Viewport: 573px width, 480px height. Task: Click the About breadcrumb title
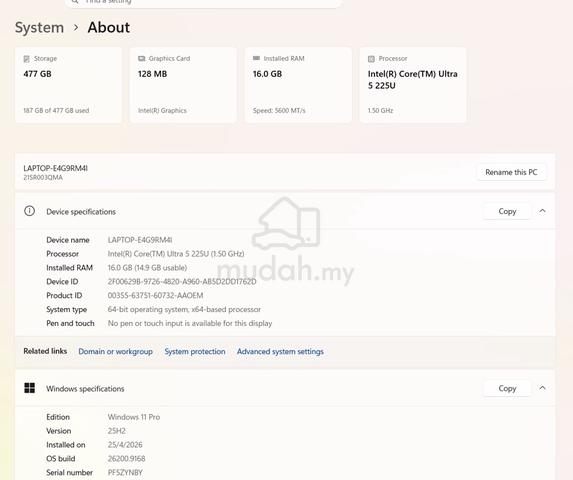[109, 28]
